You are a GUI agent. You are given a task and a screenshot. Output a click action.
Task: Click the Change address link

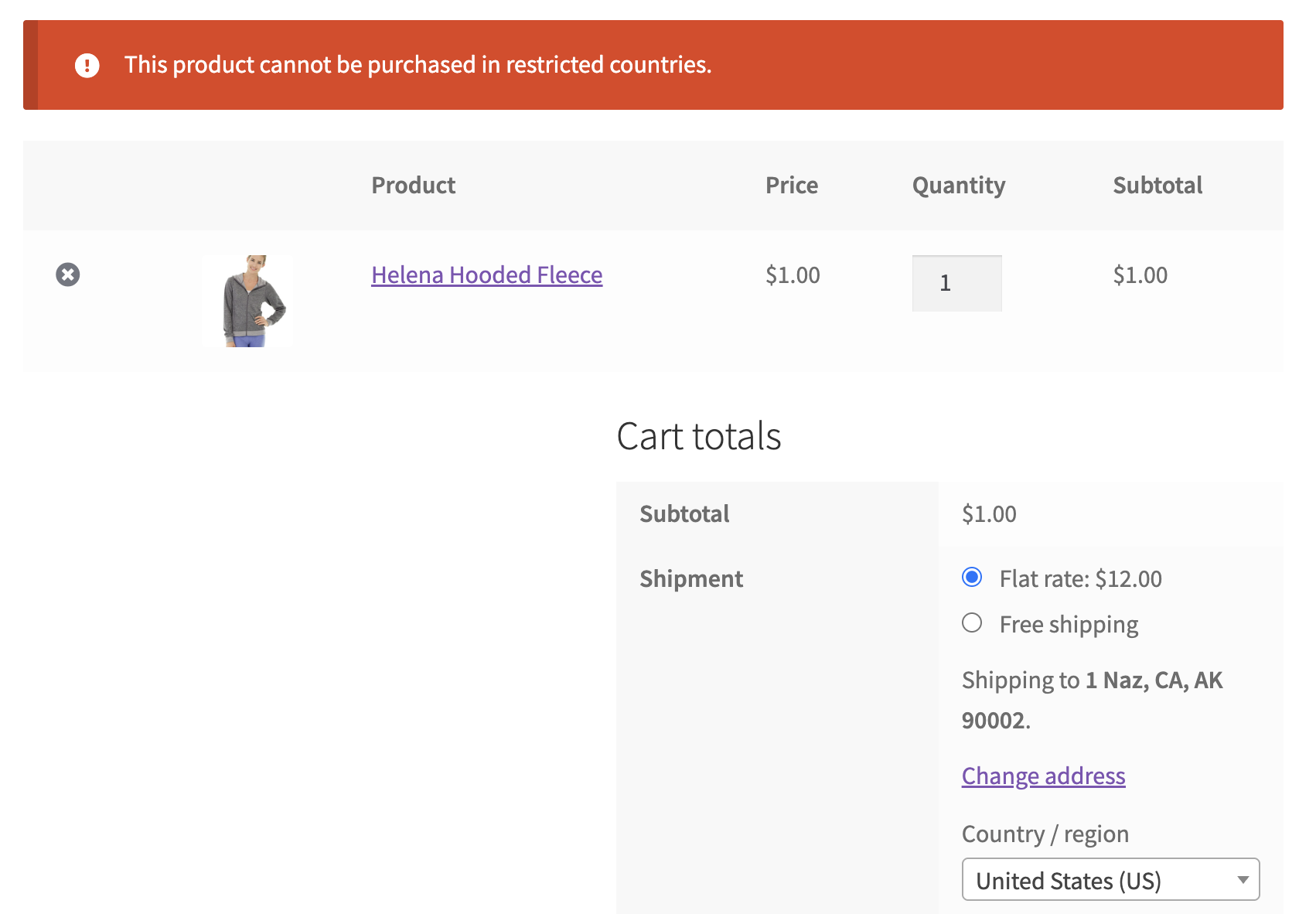(x=1043, y=776)
